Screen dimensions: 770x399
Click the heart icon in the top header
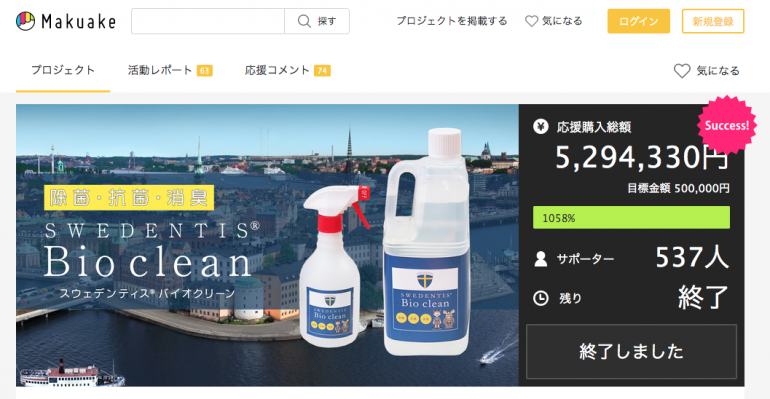point(531,21)
